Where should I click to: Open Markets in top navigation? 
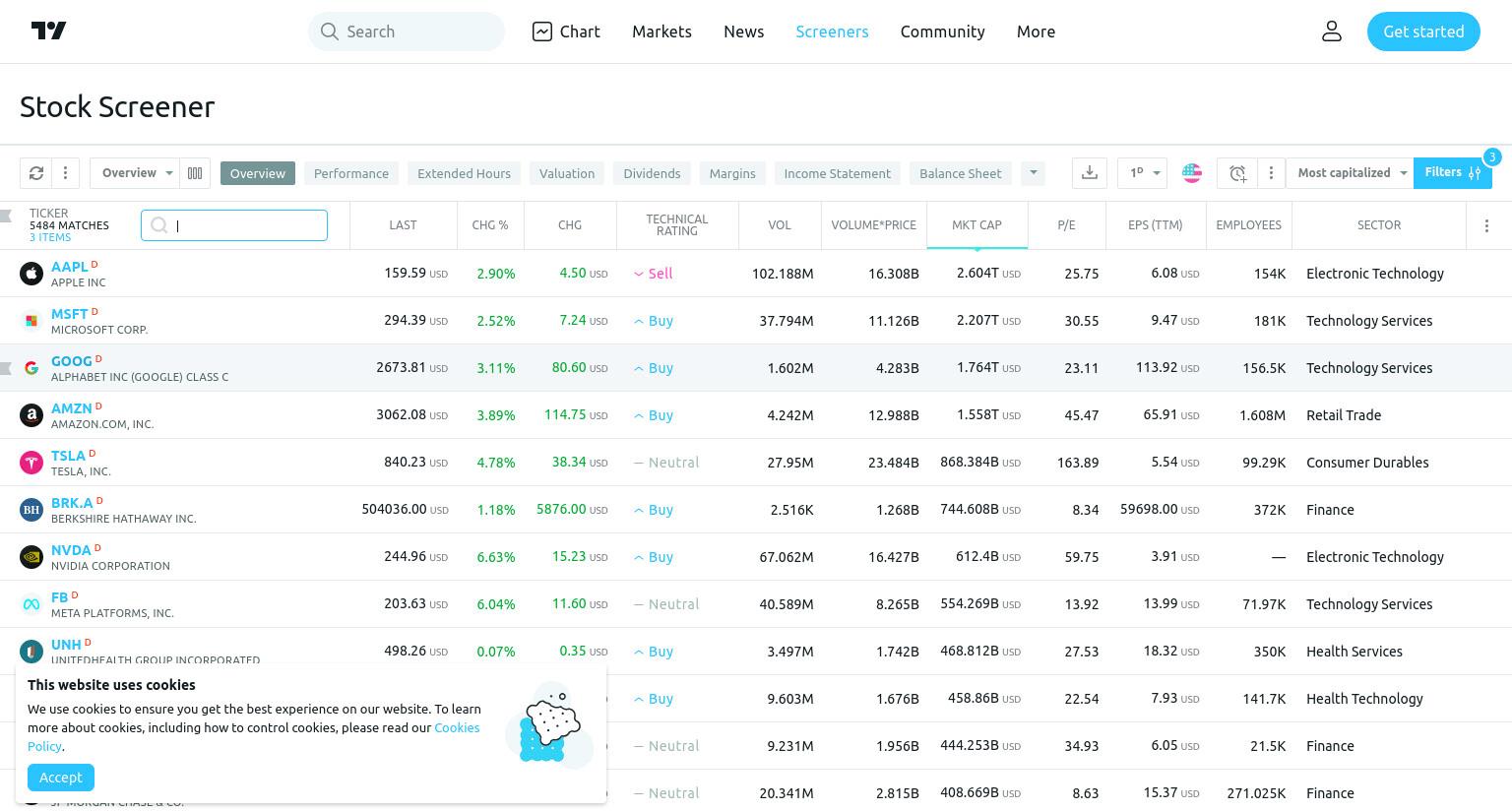click(661, 31)
